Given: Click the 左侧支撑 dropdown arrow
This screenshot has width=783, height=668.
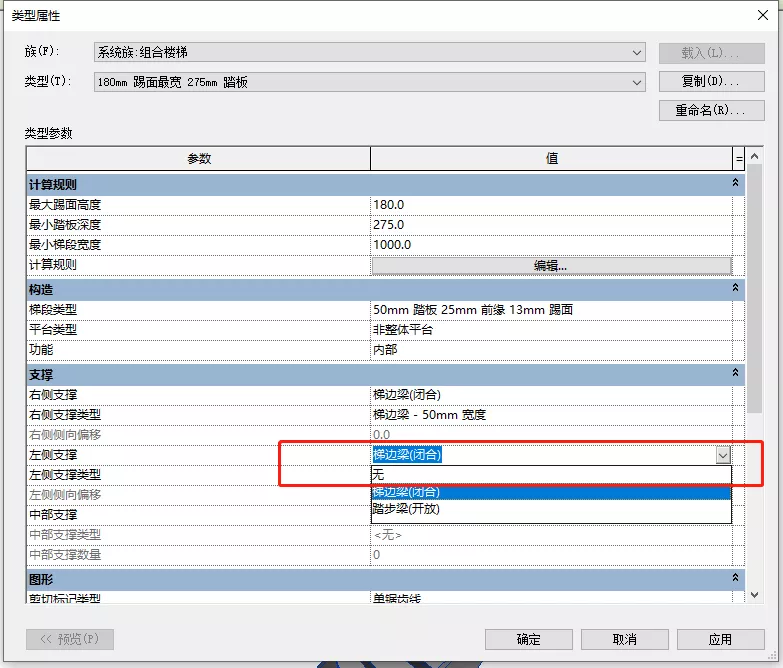Looking at the screenshot, I should pyautogui.click(x=723, y=455).
